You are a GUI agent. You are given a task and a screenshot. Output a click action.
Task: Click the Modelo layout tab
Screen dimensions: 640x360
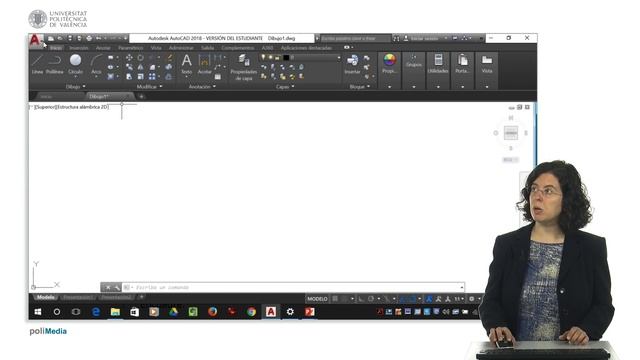point(45,297)
